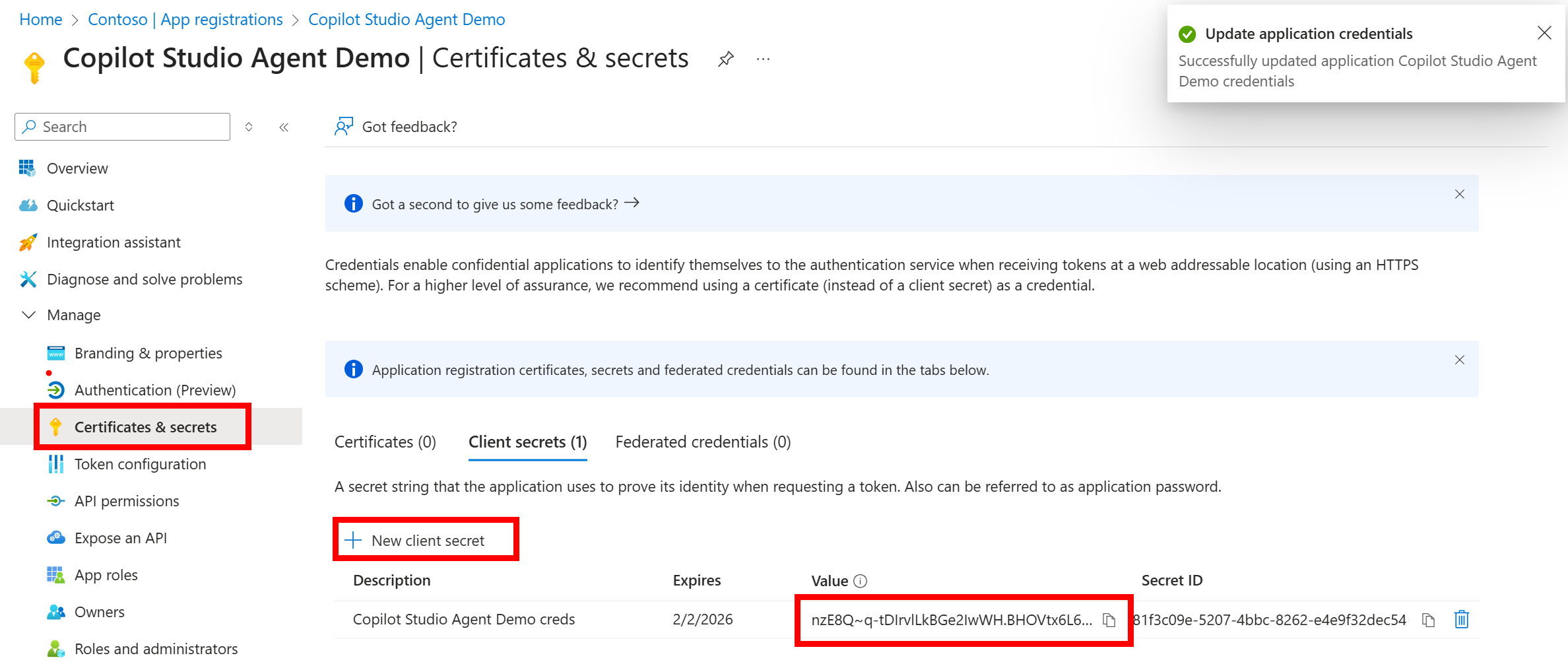Copy the client secret value
The width and height of the screenshot is (1568, 670).
1109,620
